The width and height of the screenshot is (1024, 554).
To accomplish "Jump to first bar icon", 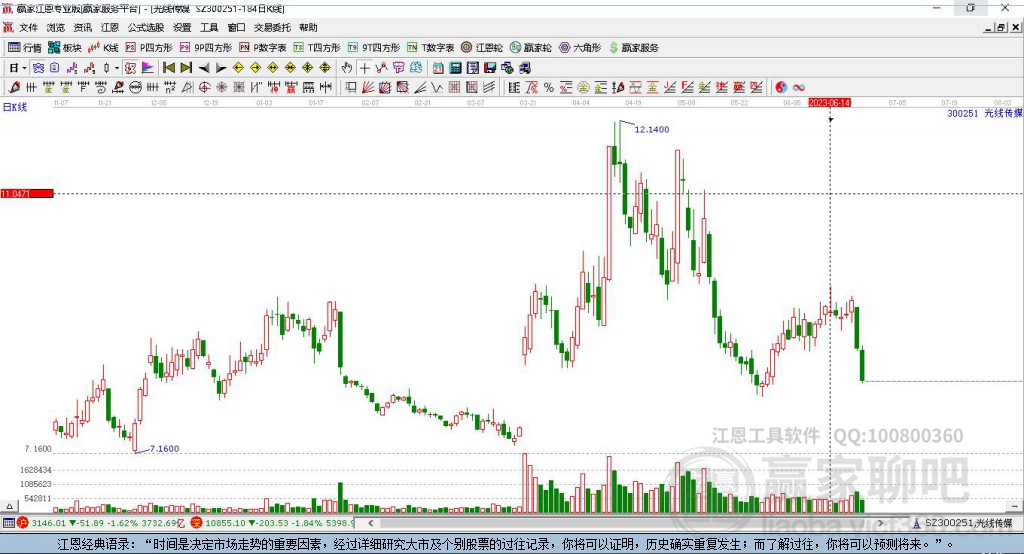I will [168, 68].
